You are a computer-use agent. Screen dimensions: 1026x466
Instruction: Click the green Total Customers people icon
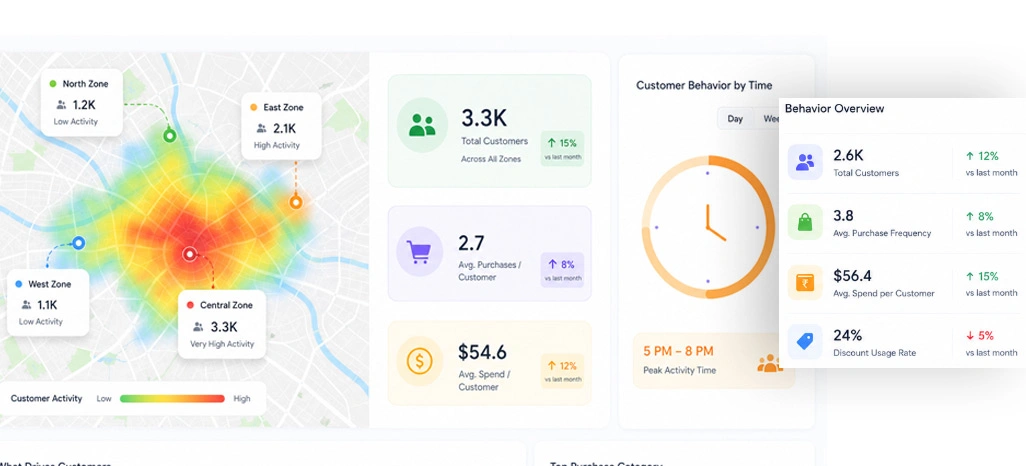tap(422, 125)
